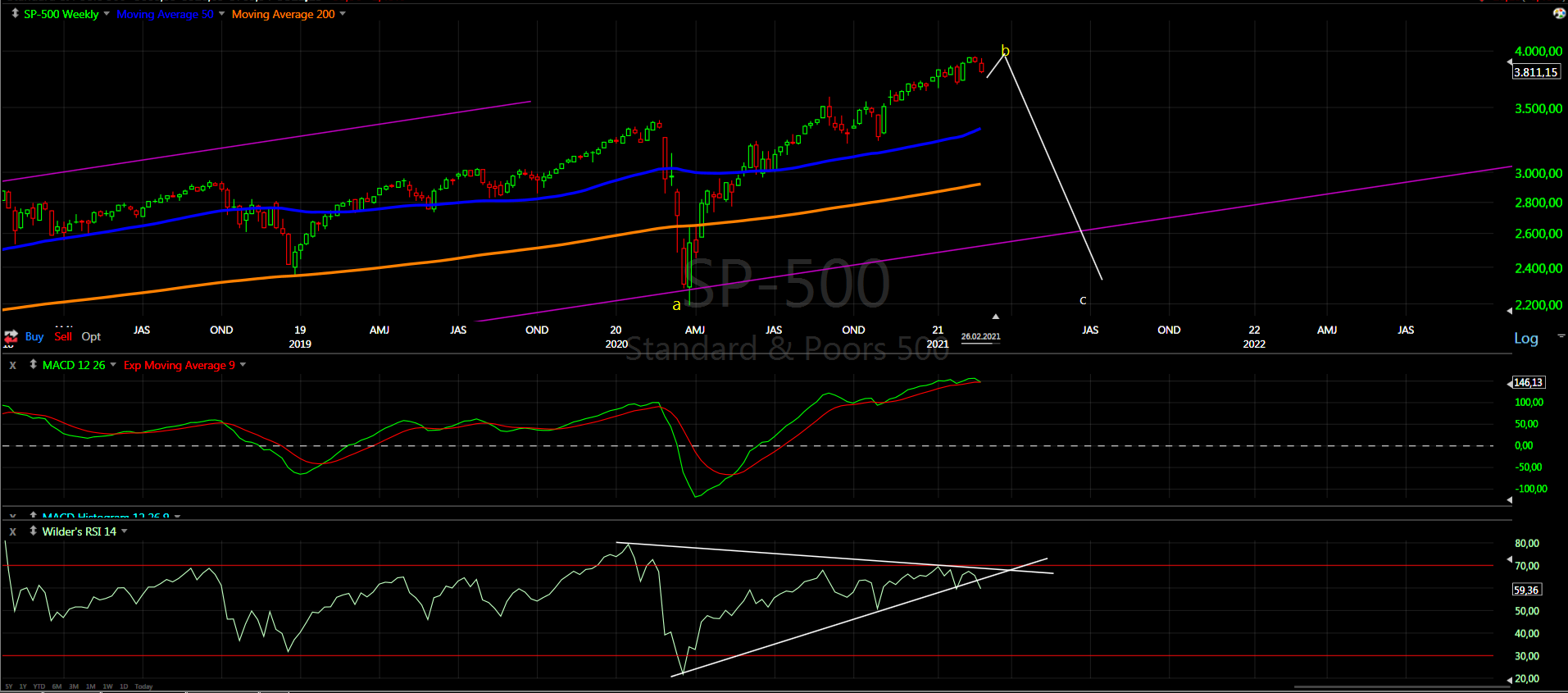The height and width of the screenshot is (693, 1568).
Task: Click the Exp Moving Average 9 label
Action: point(180,365)
